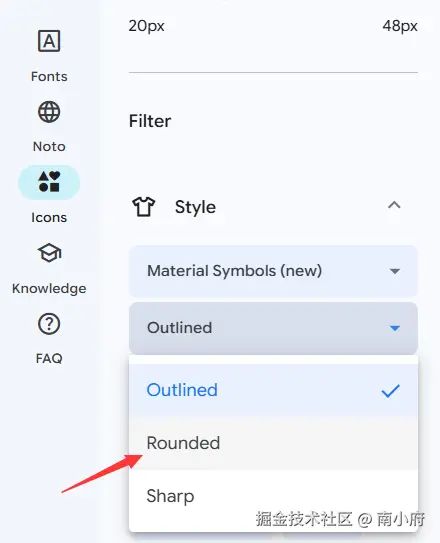Click the Fonts label in sidebar
Image resolution: width=440 pixels, height=543 pixels.
[x=49, y=77]
